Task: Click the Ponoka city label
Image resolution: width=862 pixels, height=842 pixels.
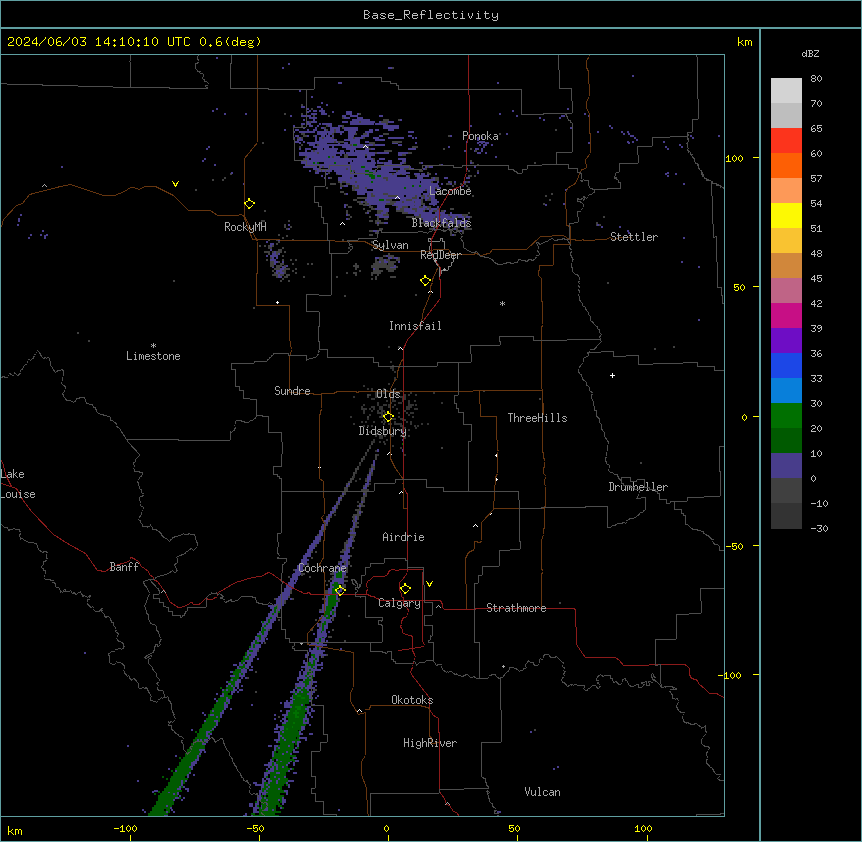Action: (480, 136)
